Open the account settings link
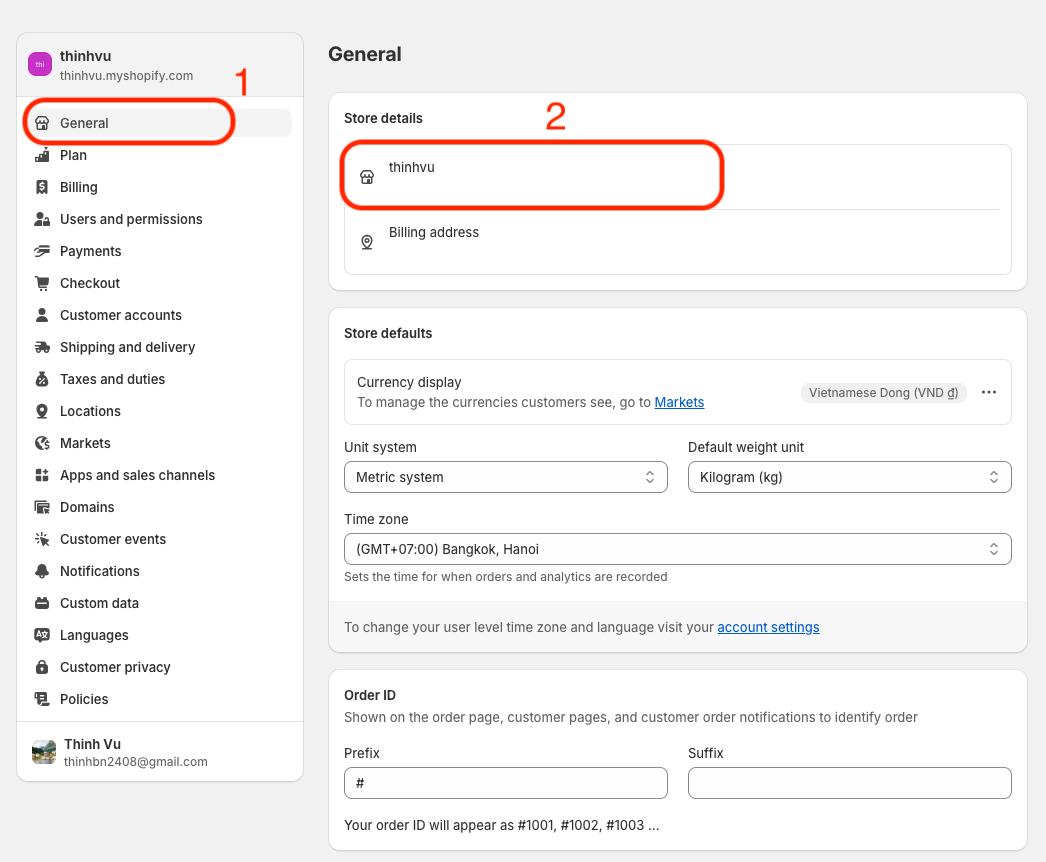Viewport: 1046px width, 862px height. click(768, 627)
